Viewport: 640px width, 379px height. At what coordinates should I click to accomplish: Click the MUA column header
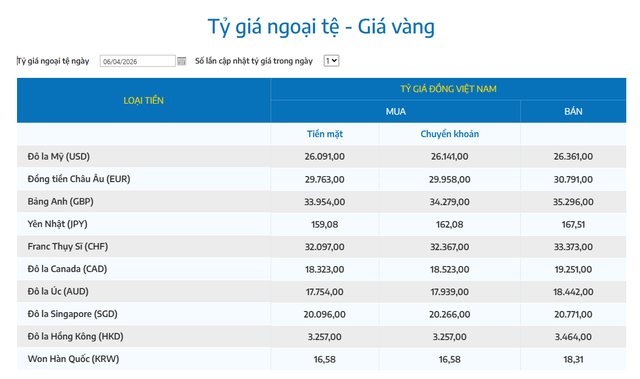396,111
